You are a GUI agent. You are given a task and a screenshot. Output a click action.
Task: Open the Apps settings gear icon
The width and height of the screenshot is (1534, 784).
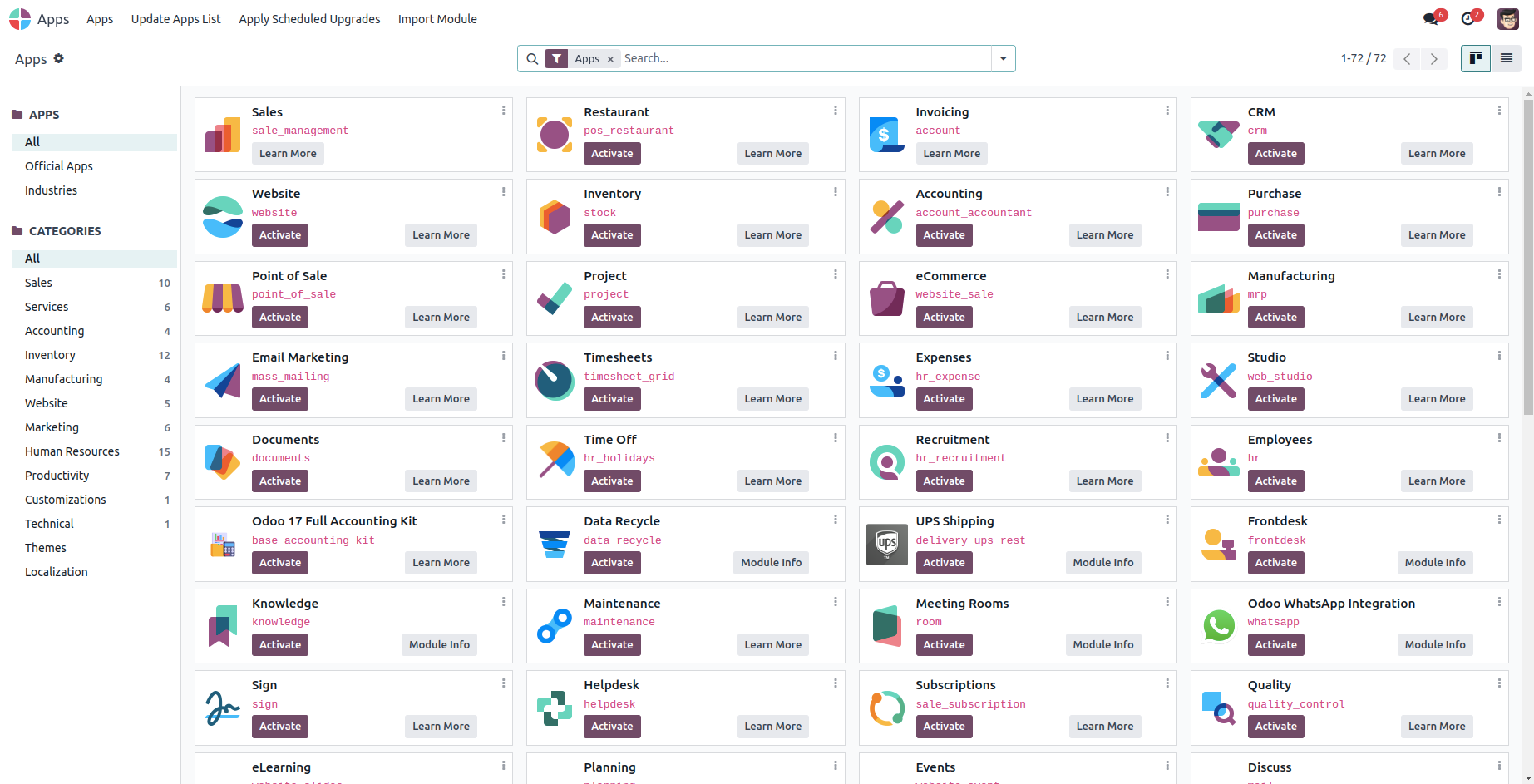coord(59,58)
